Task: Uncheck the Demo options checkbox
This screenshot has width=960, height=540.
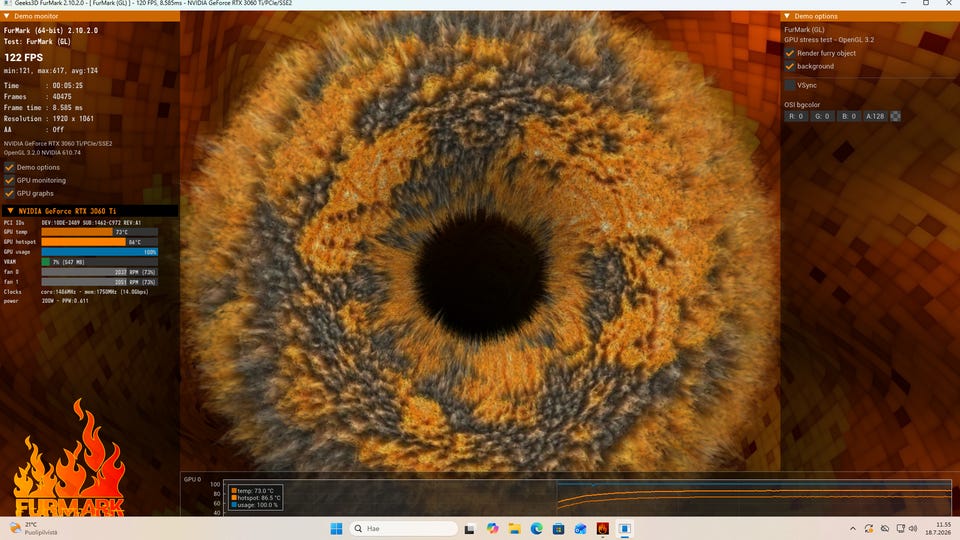Action: 9,167
